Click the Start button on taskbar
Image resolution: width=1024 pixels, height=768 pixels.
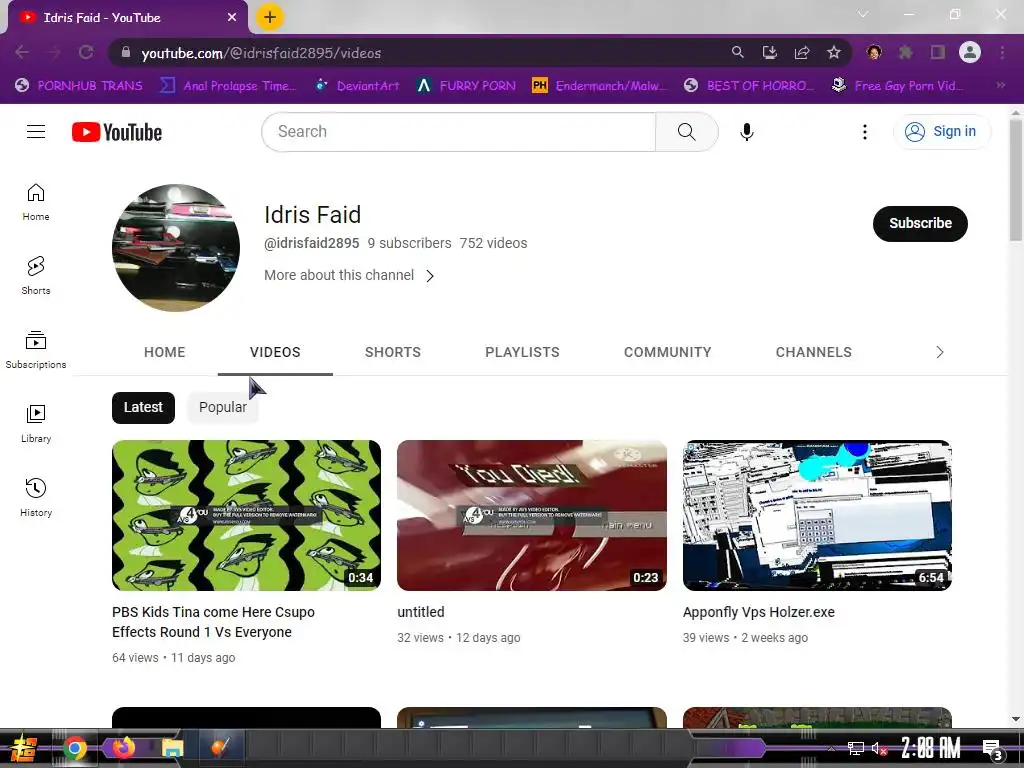tap(24, 748)
